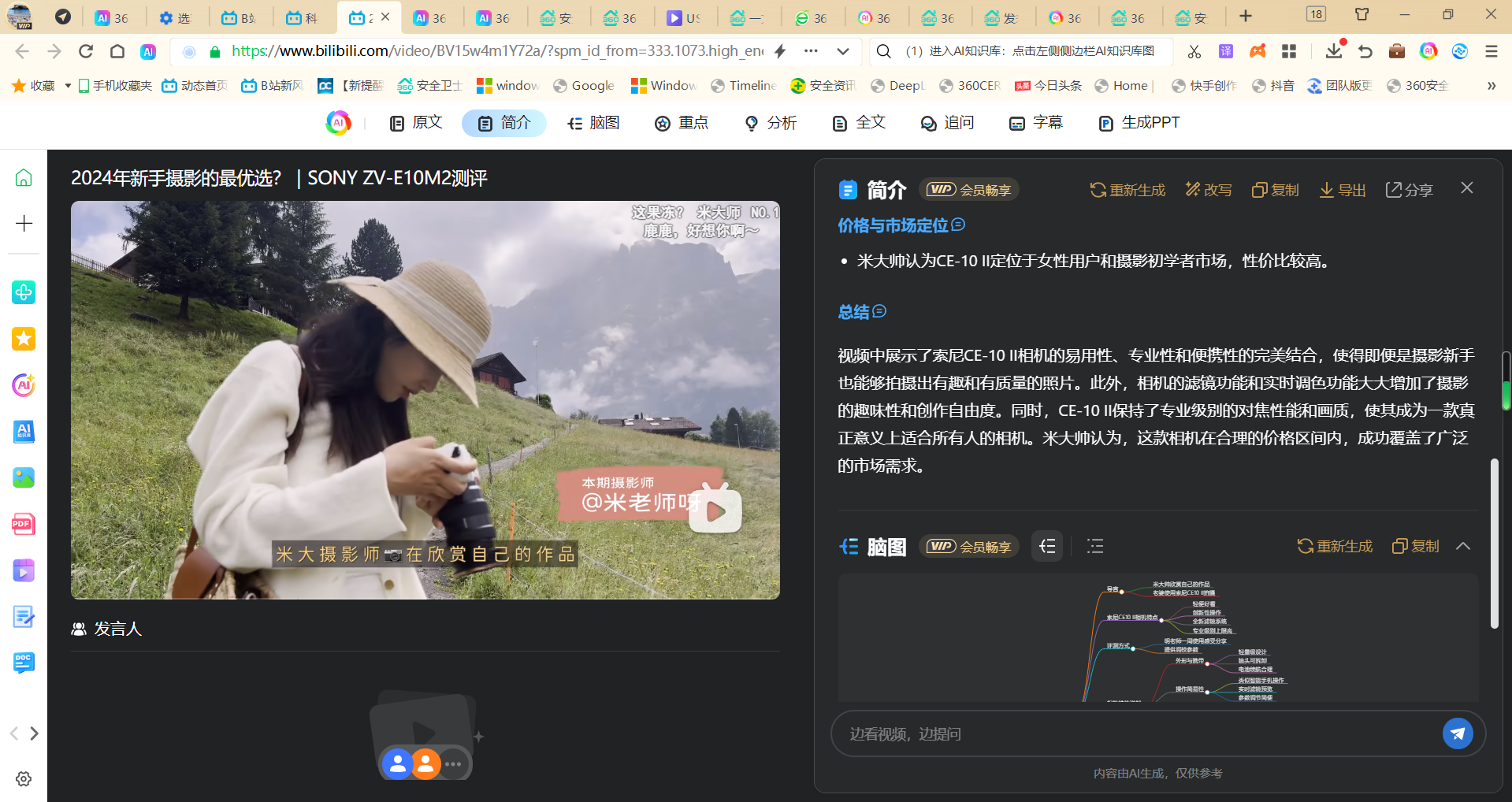The width and height of the screenshot is (1512, 802).
Task: Select the 简介 tab
Action: coord(504,123)
